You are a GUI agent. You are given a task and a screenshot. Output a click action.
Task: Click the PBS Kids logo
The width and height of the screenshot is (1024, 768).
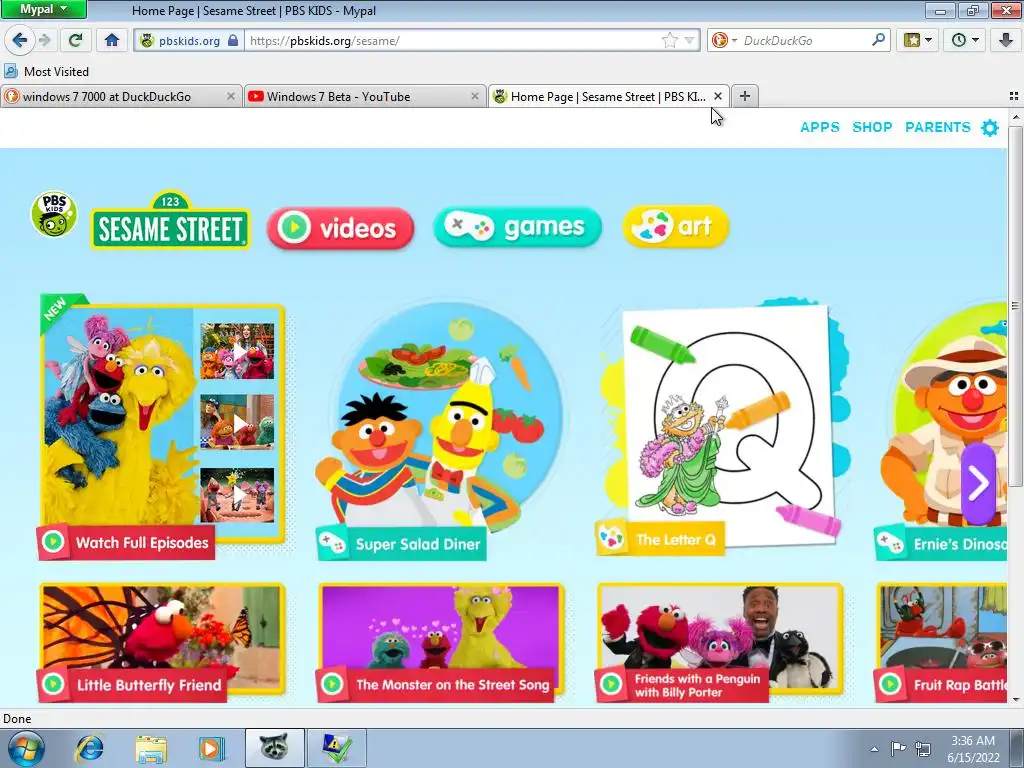[x=54, y=214]
